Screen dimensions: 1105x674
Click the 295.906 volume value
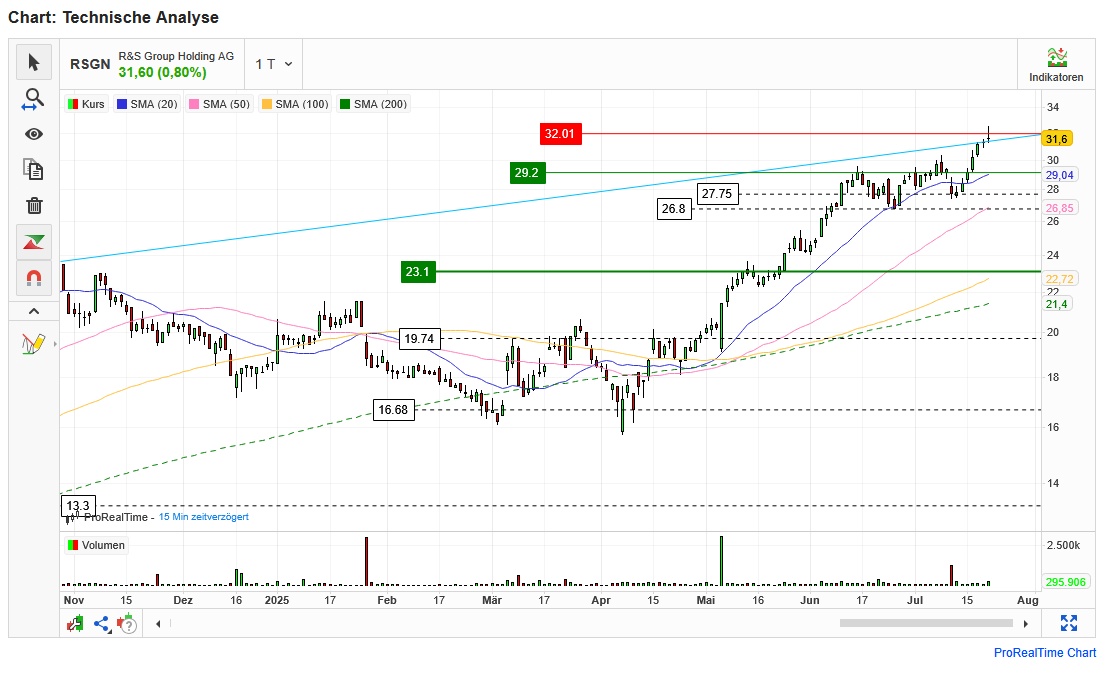tap(1066, 582)
